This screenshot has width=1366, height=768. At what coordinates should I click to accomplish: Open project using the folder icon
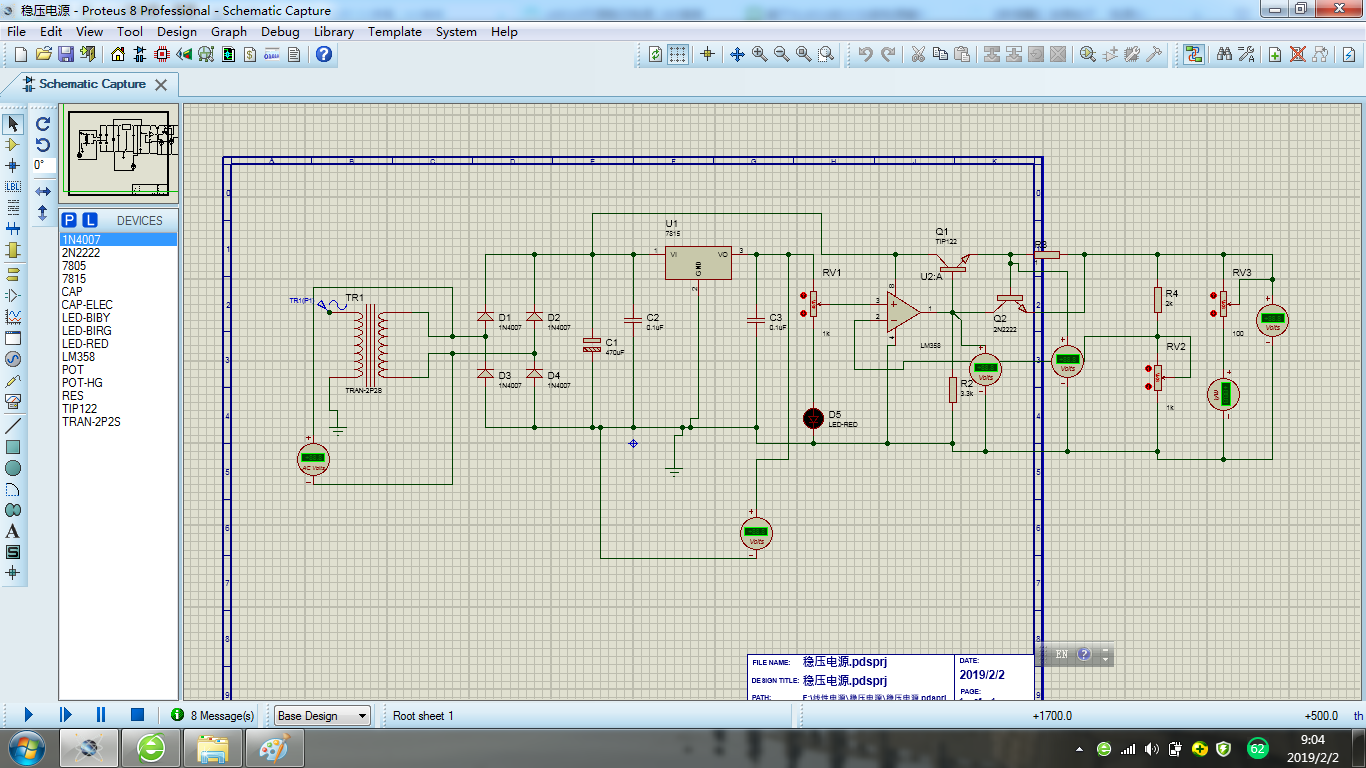point(43,54)
